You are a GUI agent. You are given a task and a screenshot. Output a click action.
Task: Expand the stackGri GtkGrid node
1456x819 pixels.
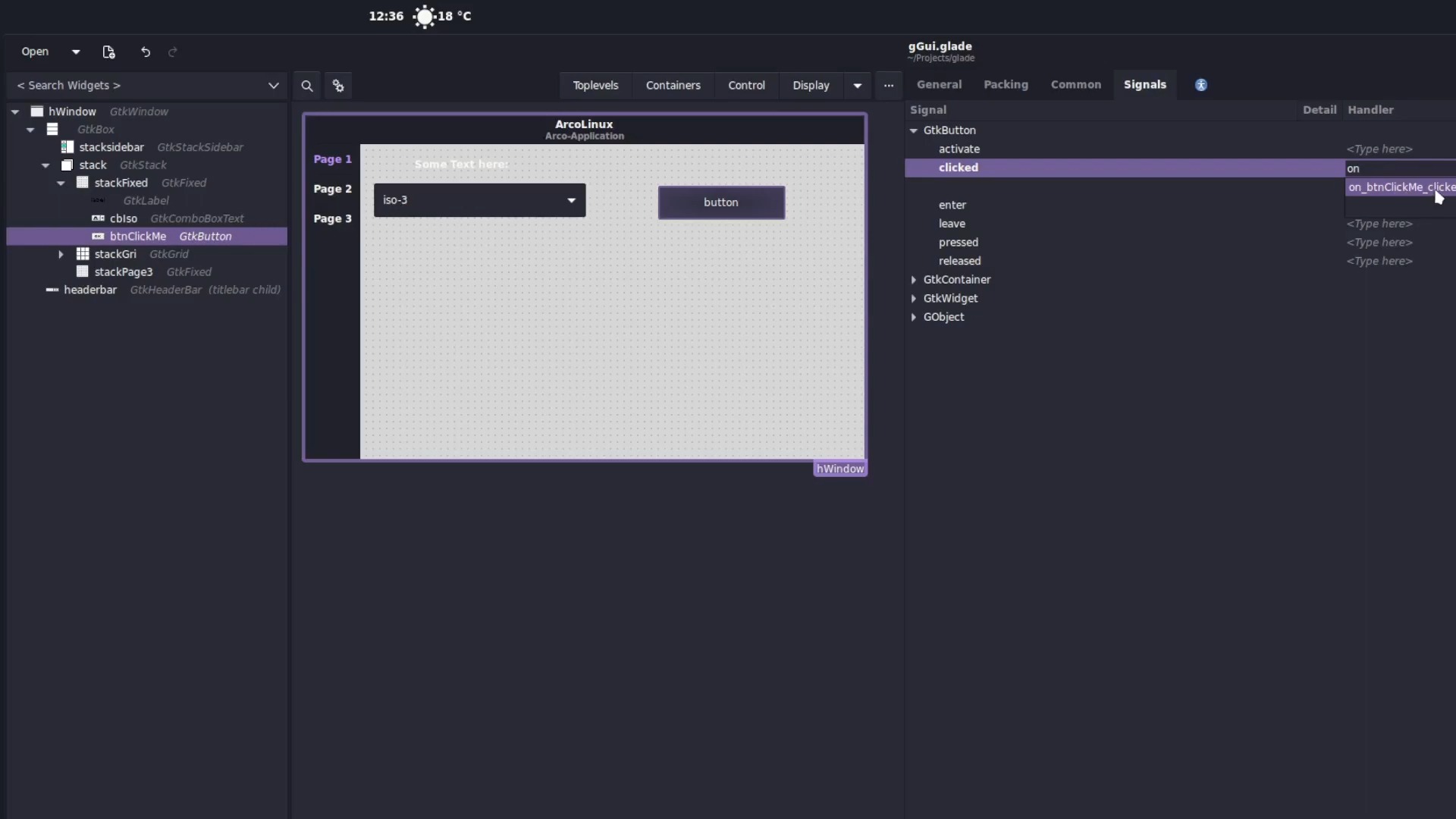click(x=61, y=254)
